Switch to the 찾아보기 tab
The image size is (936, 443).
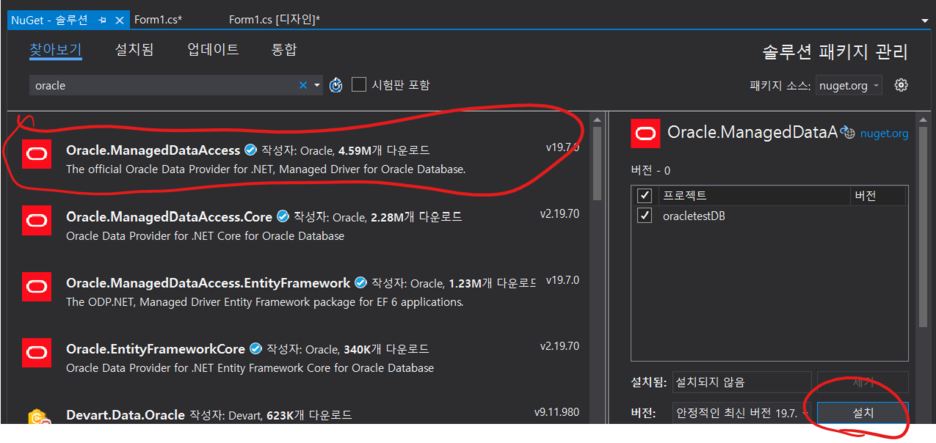56,50
